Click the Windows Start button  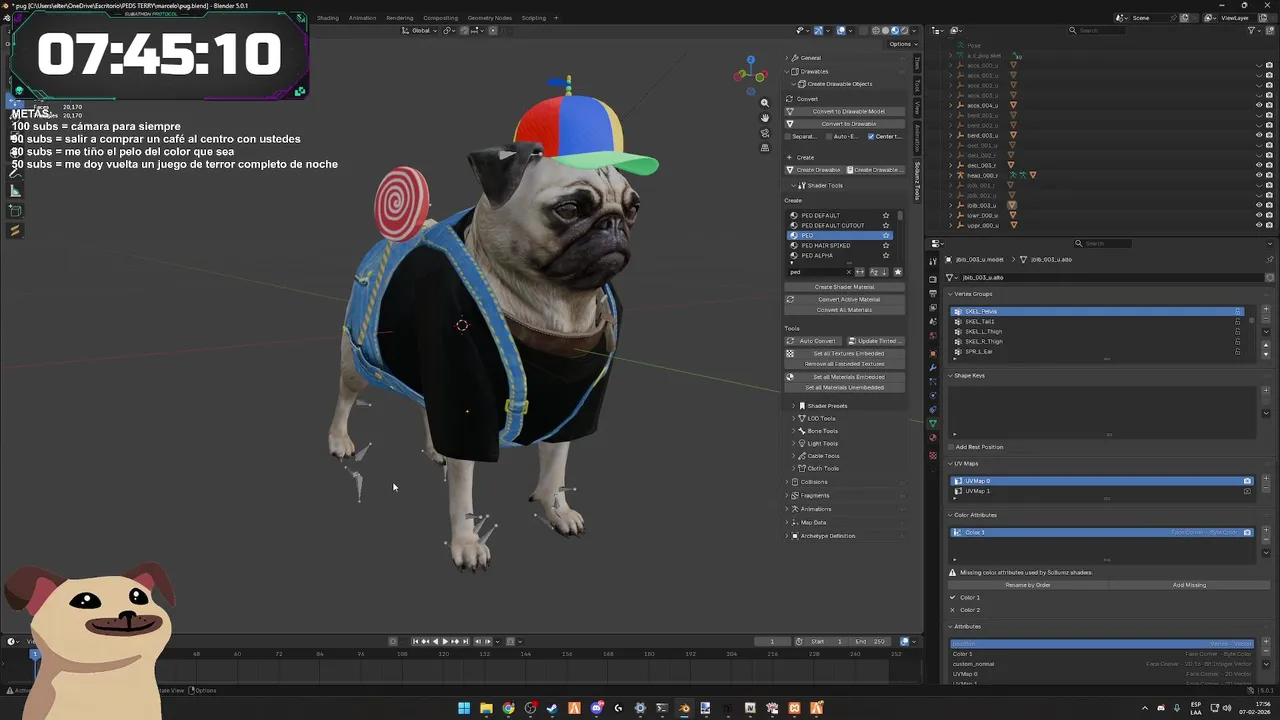coord(464,708)
